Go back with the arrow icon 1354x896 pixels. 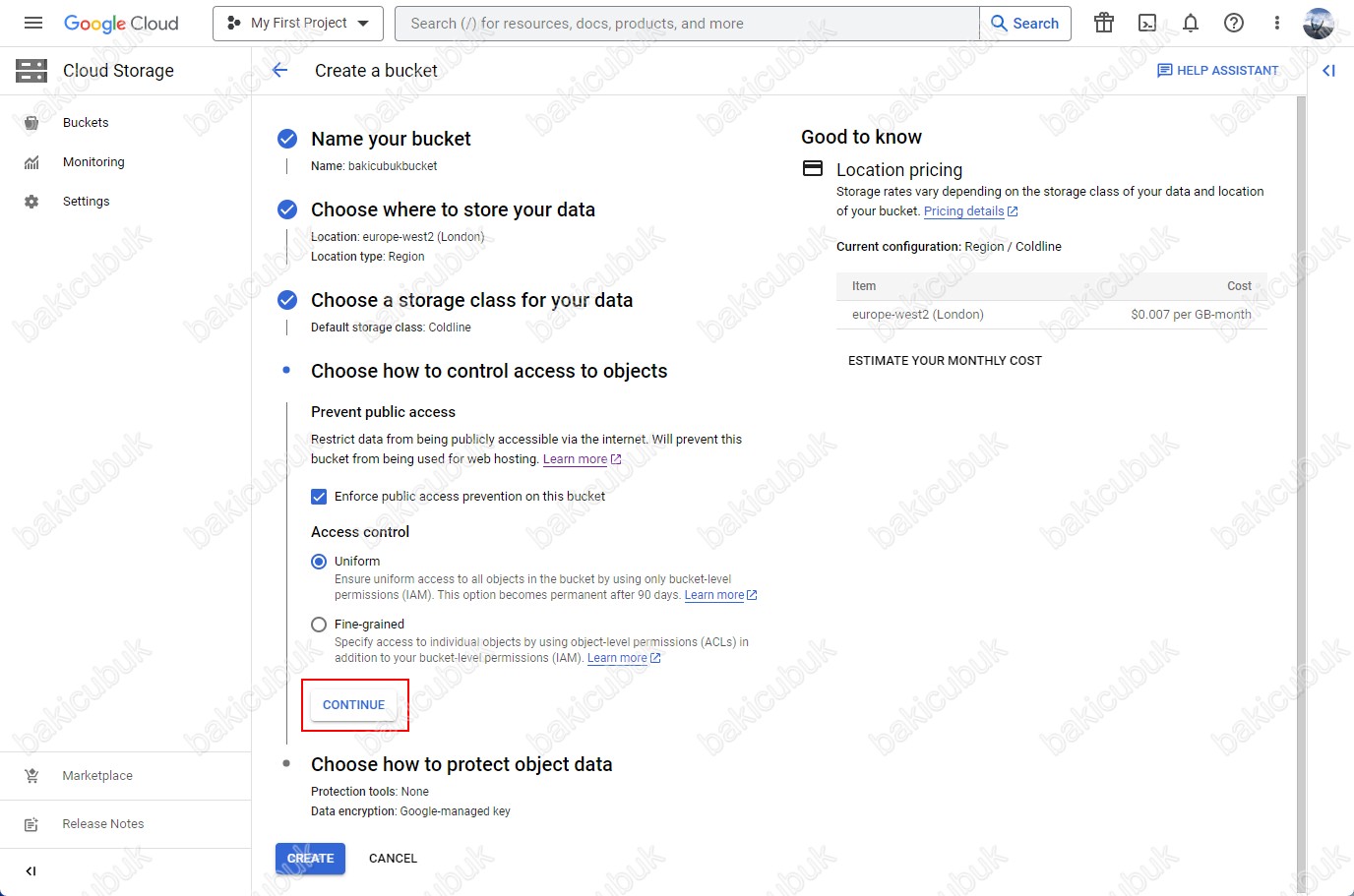(280, 70)
